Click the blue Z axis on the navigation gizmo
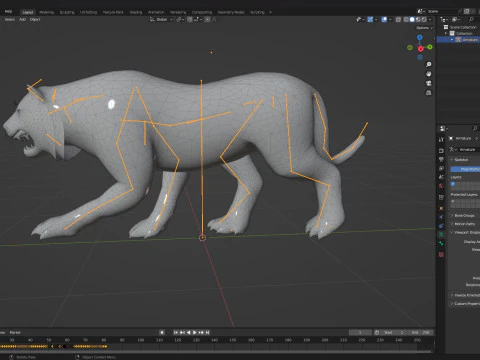 420,37
